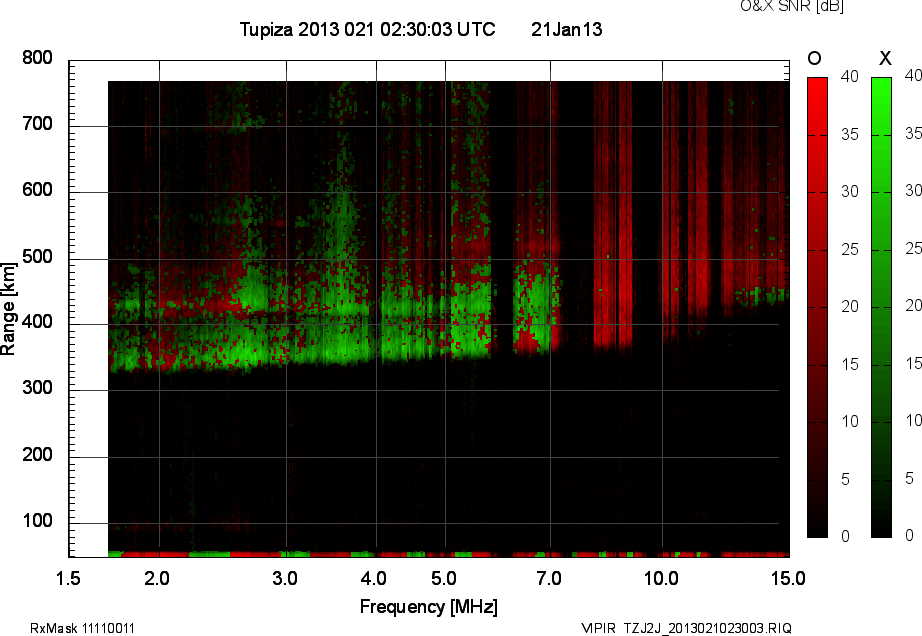Click the '25' label on O colorbar

click(x=850, y=250)
